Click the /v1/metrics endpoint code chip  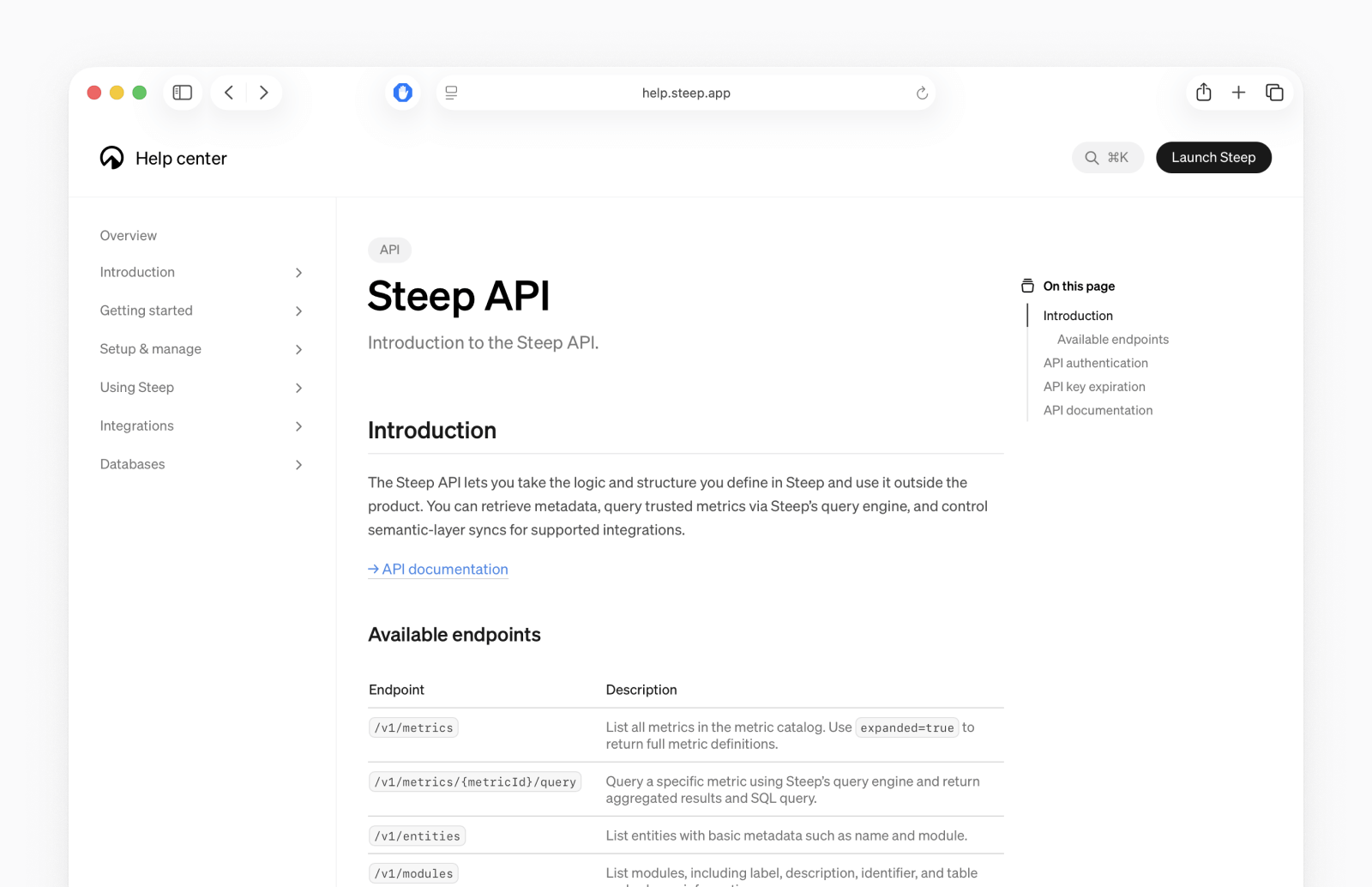point(413,727)
